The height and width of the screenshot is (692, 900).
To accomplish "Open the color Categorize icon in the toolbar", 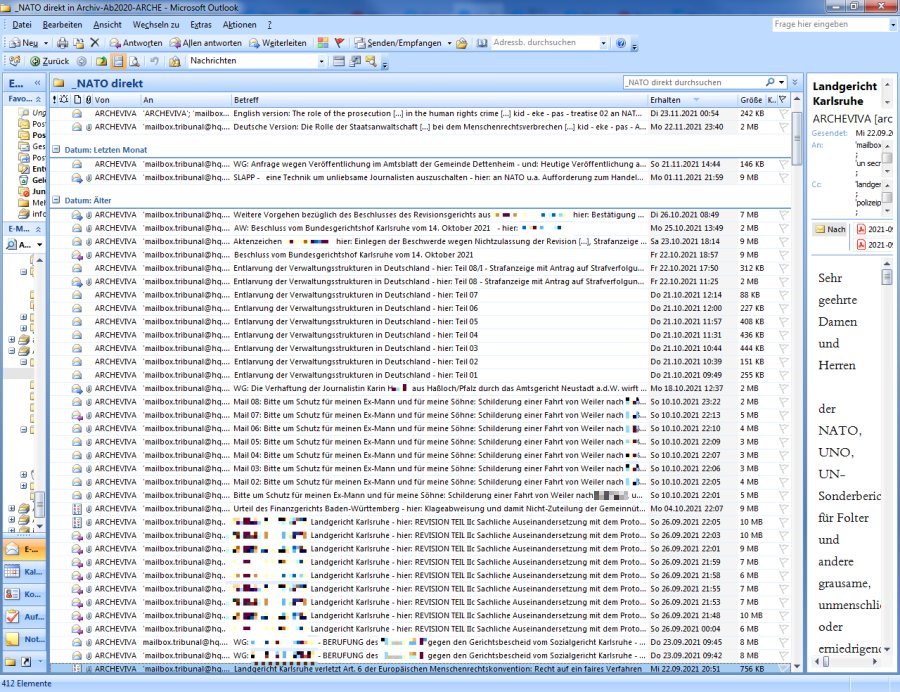I will 323,43.
